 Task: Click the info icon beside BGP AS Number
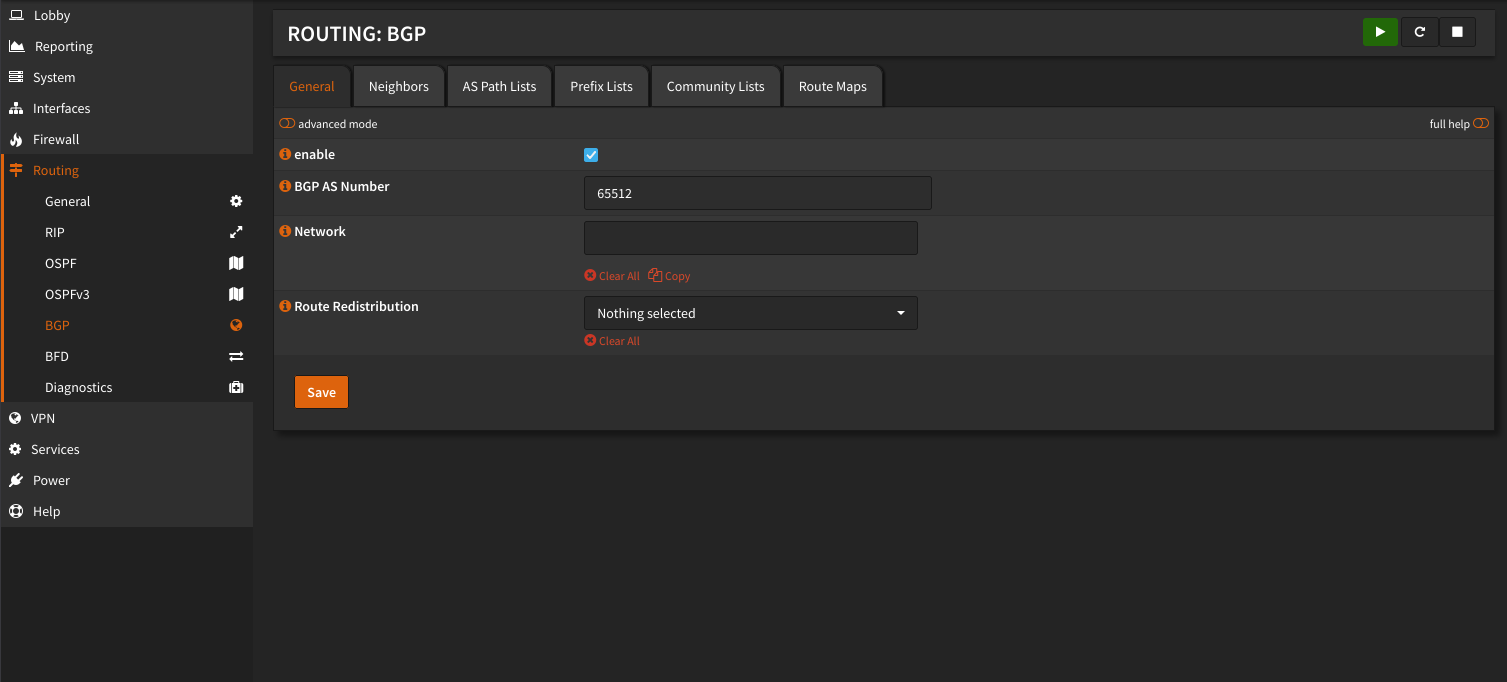pos(285,186)
